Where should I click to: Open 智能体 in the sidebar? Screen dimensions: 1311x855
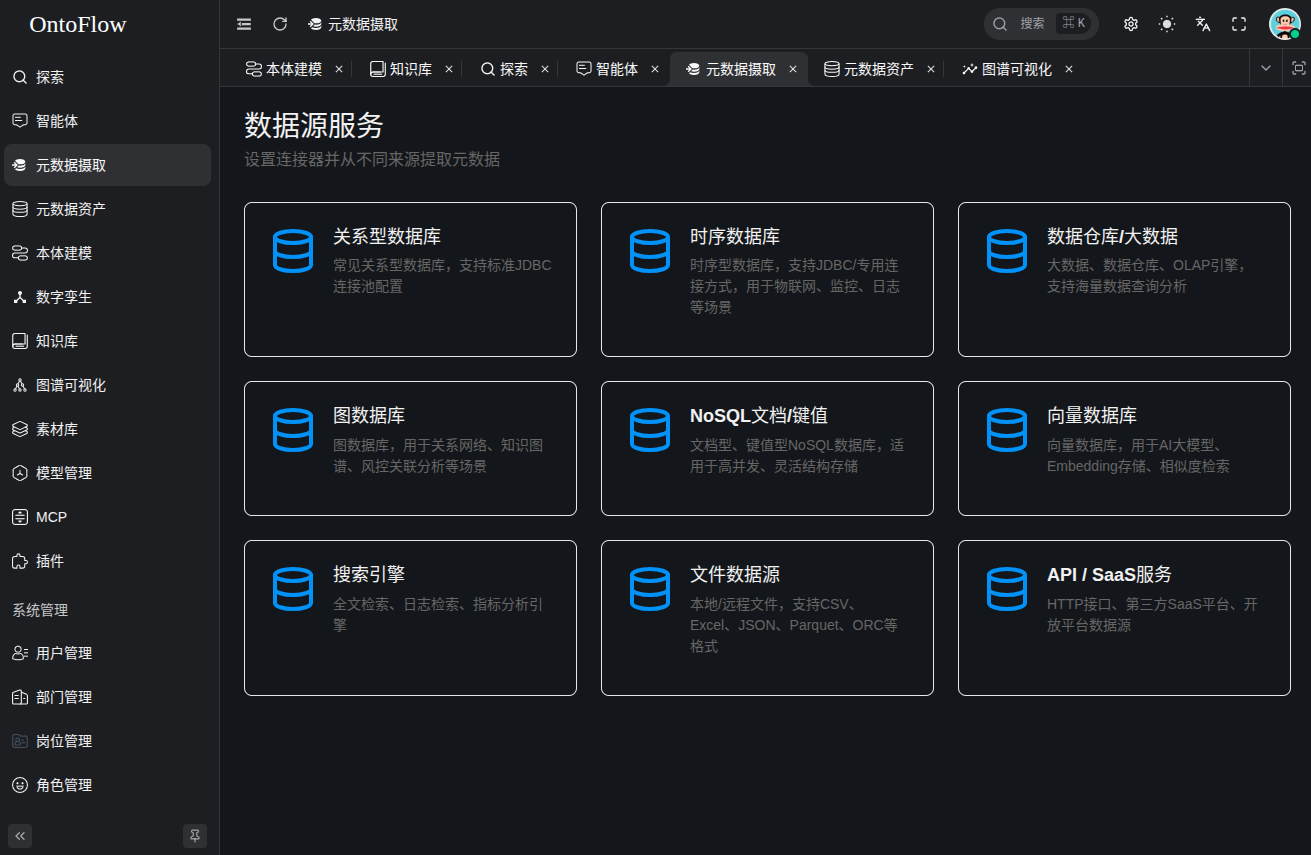click(x=107, y=121)
